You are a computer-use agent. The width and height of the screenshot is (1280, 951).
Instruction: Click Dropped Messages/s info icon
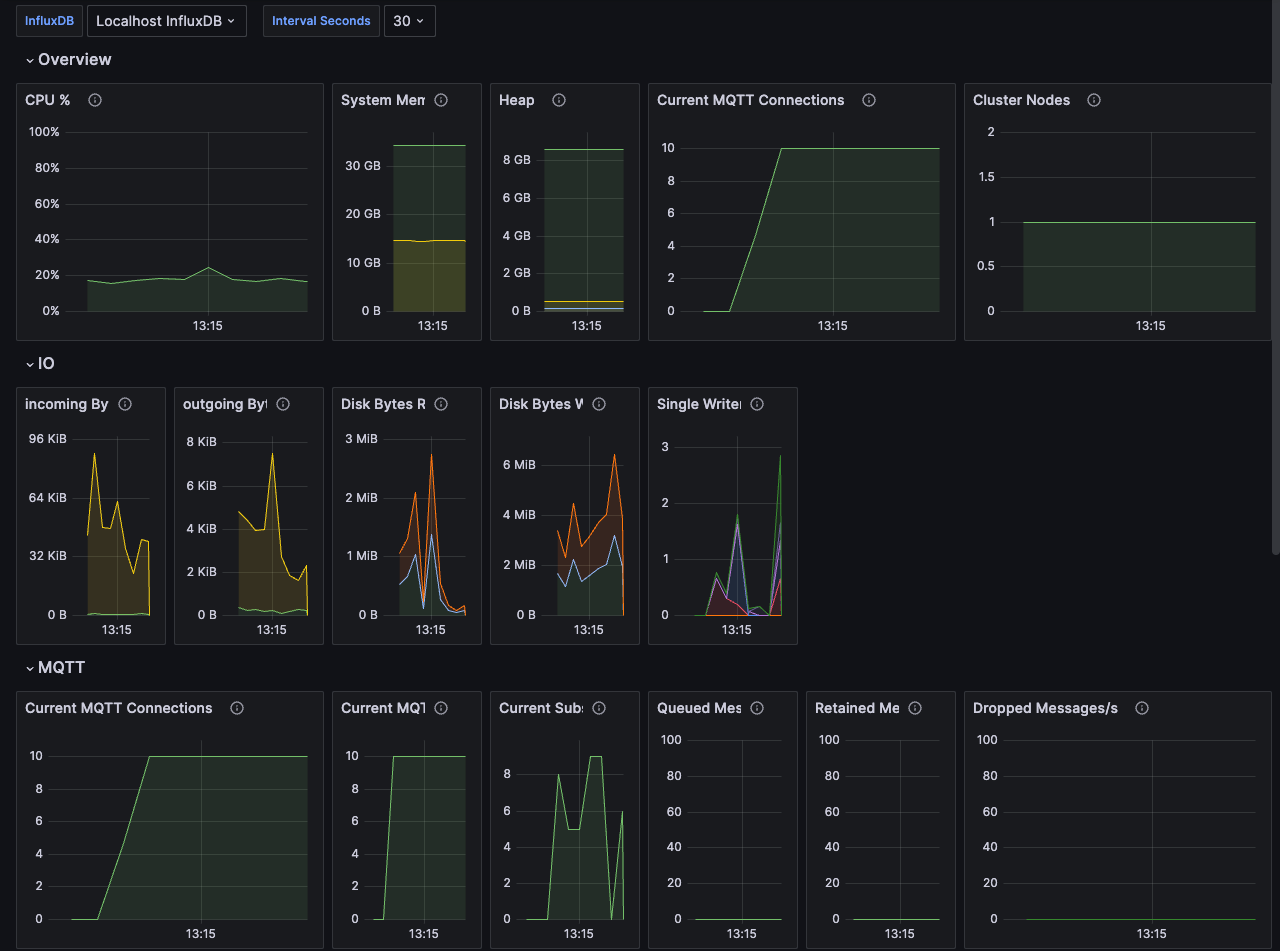click(x=1142, y=708)
